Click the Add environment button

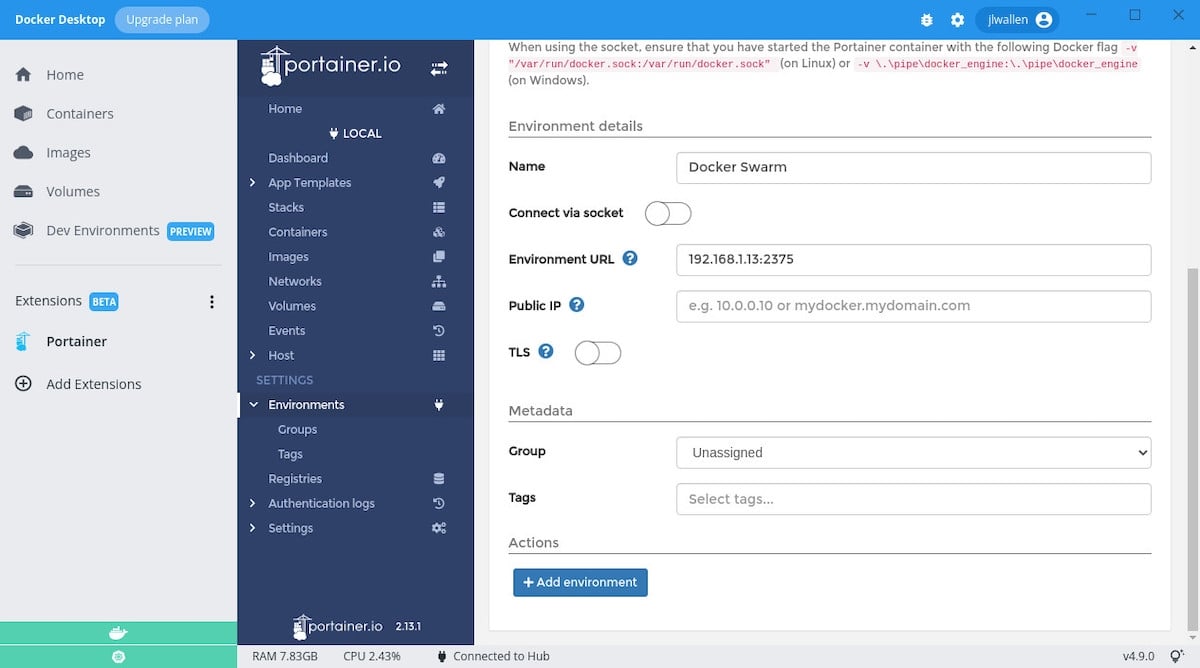point(580,582)
